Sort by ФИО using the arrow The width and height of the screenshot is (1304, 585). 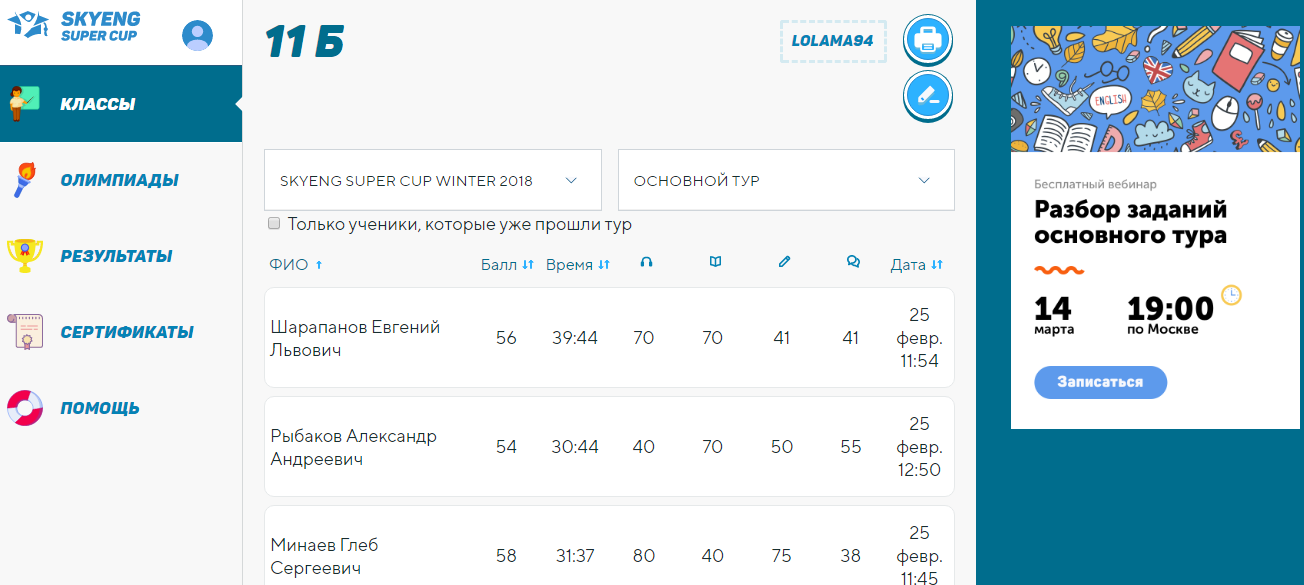[x=319, y=265]
